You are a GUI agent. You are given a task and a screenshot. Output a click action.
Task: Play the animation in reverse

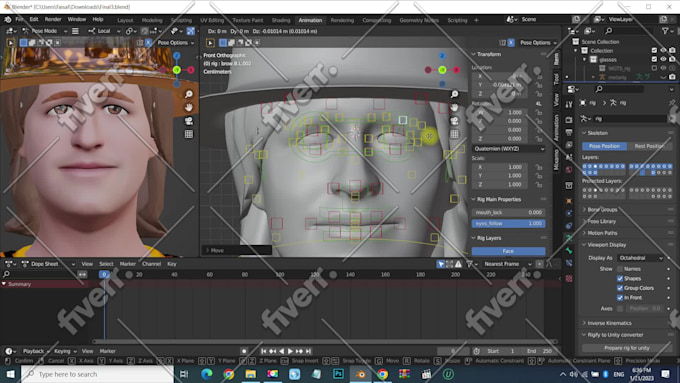[x=281, y=351]
